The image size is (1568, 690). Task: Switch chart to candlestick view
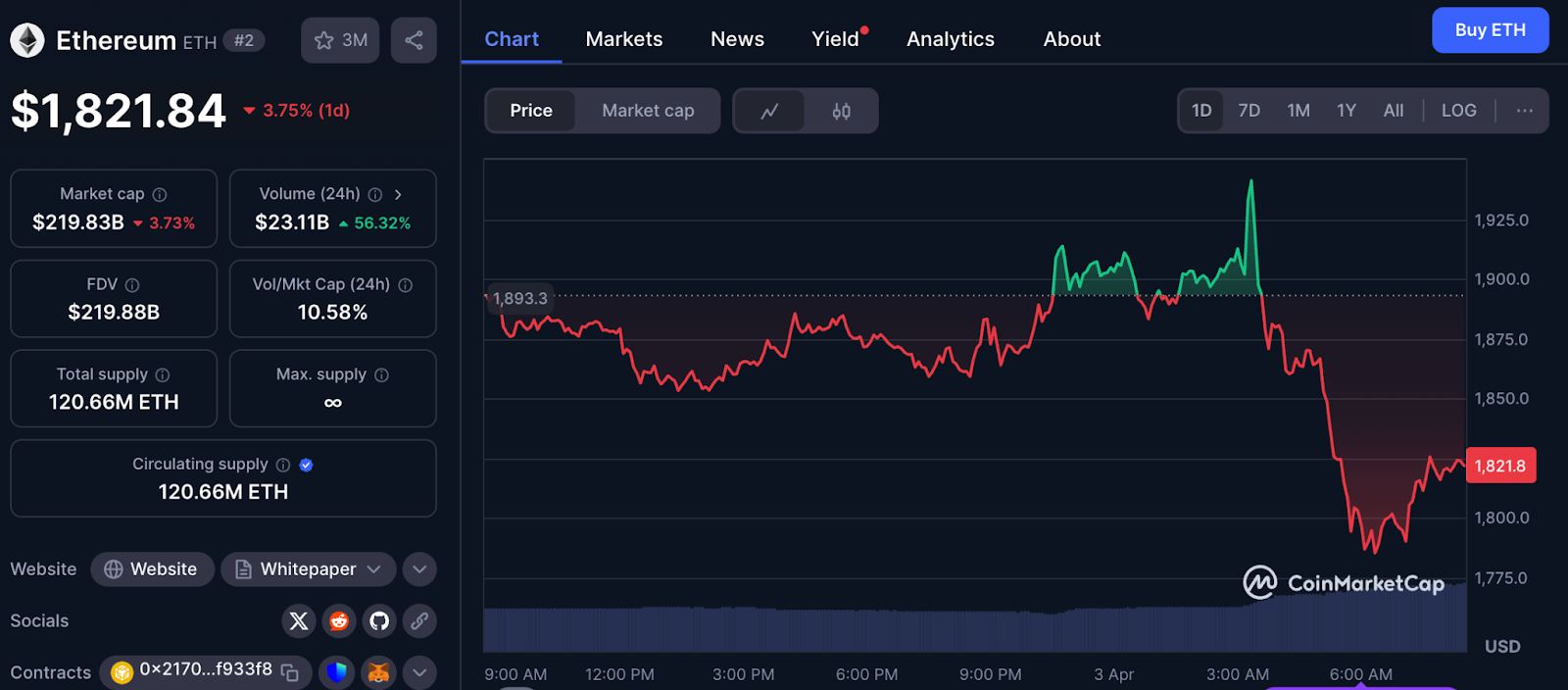841,111
